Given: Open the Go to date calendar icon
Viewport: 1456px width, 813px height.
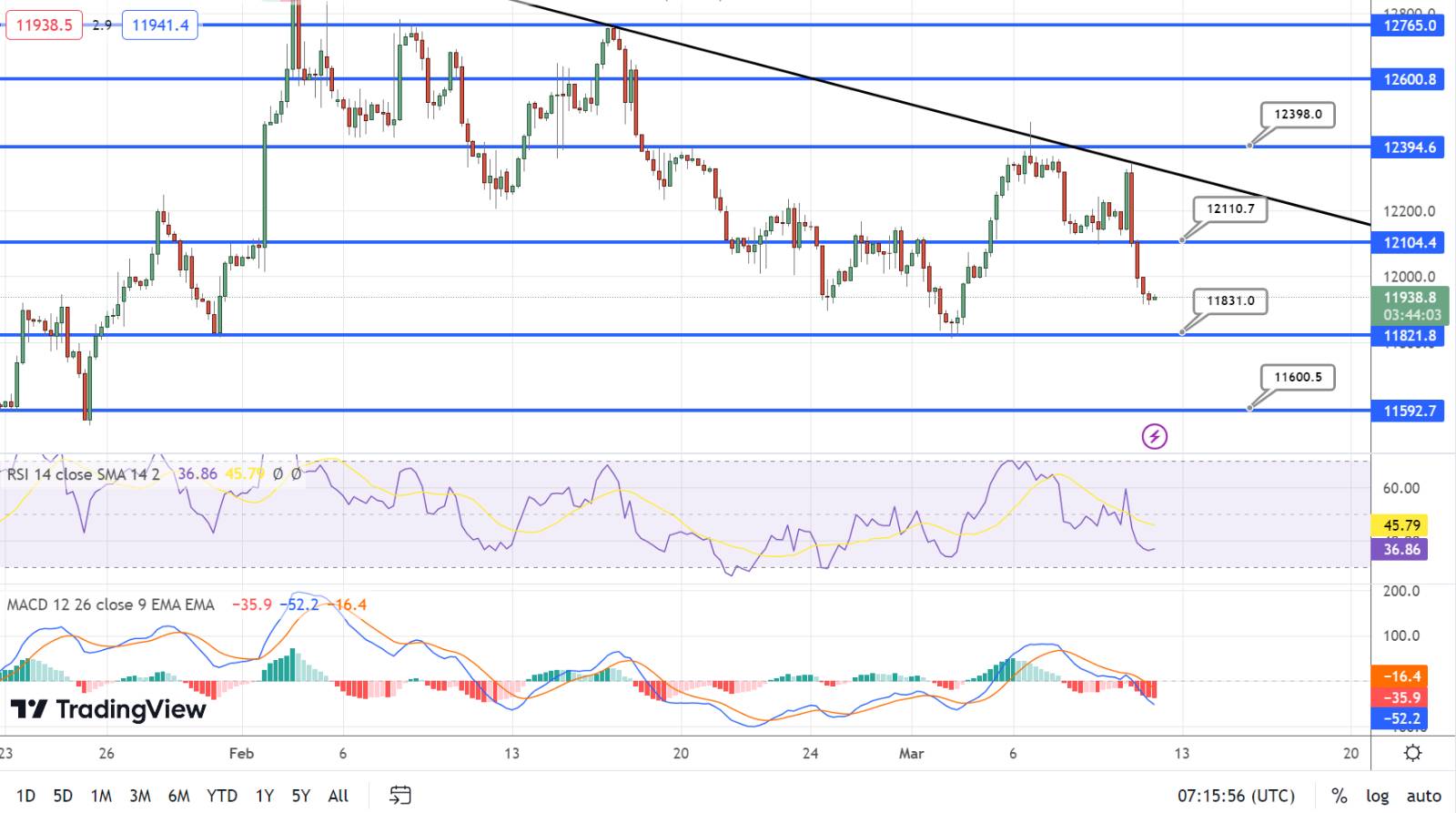Looking at the screenshot, I should point(400,795).
